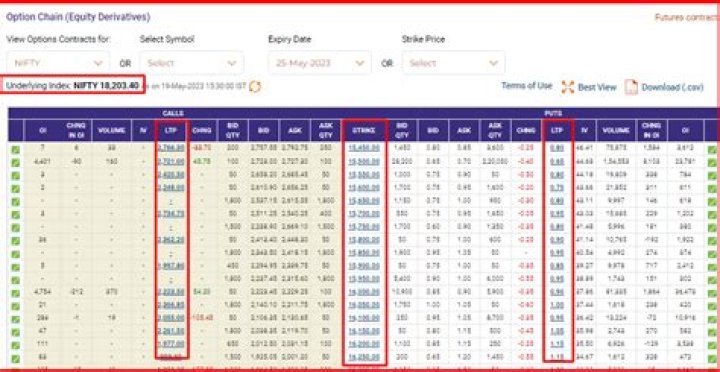Open the NIFTY options contracts dropdown
The image size is (720, 372).
58,63
